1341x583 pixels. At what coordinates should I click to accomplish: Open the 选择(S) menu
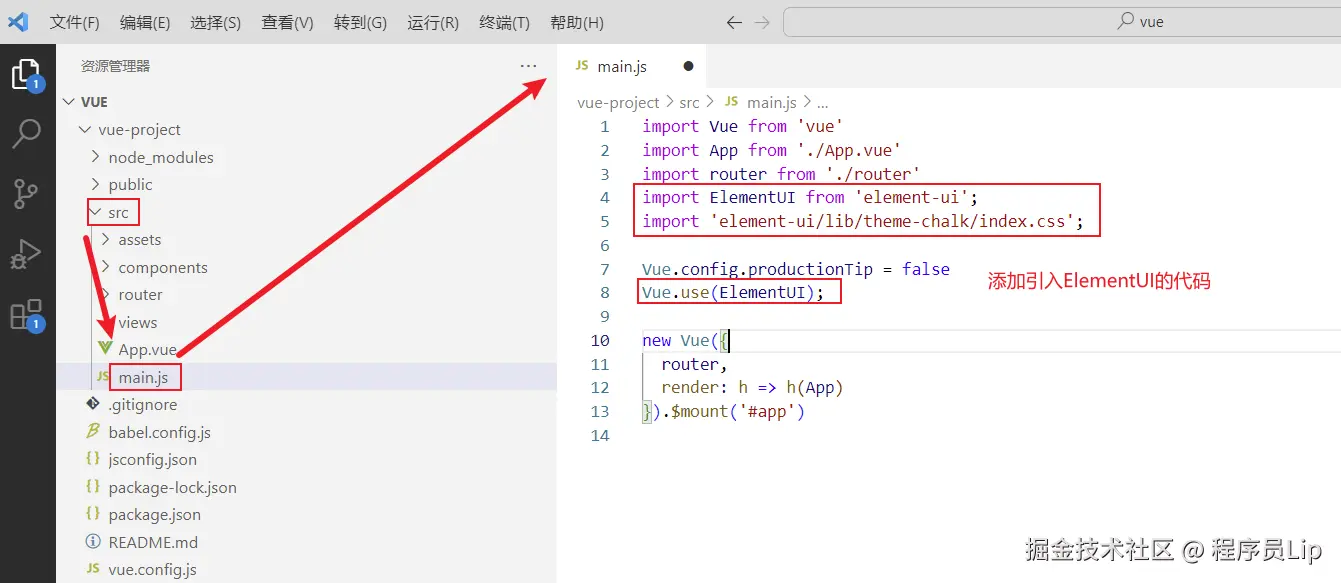coord(215,22)
